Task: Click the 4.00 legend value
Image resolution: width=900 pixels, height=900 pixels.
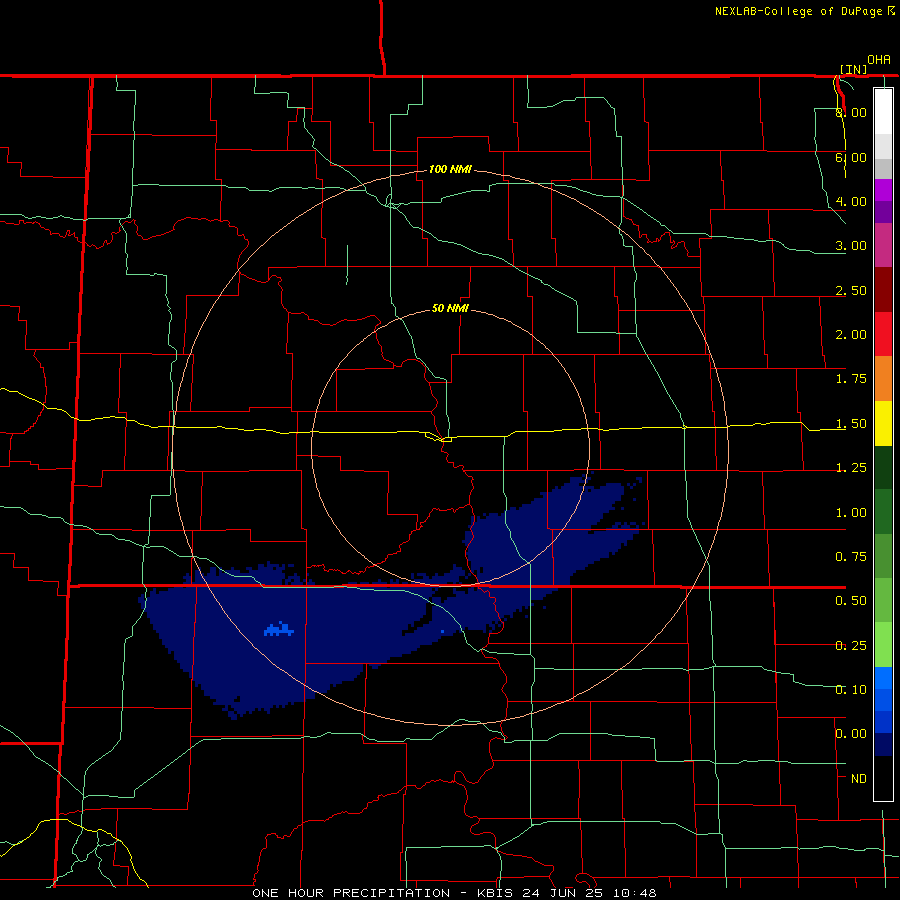Action: point(851,201)
